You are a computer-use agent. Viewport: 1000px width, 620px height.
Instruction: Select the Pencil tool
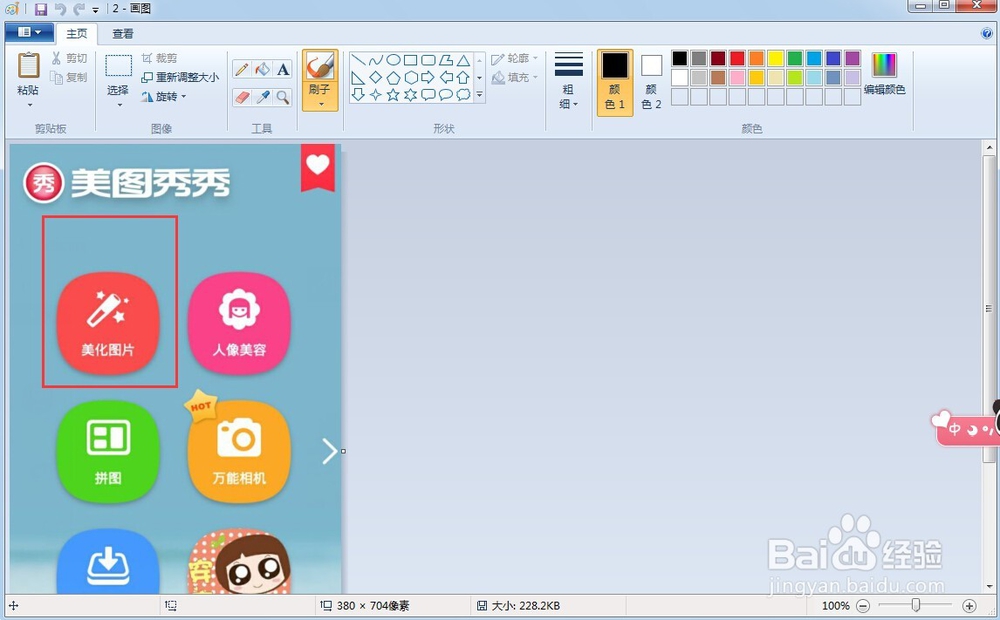pos(242,69)
